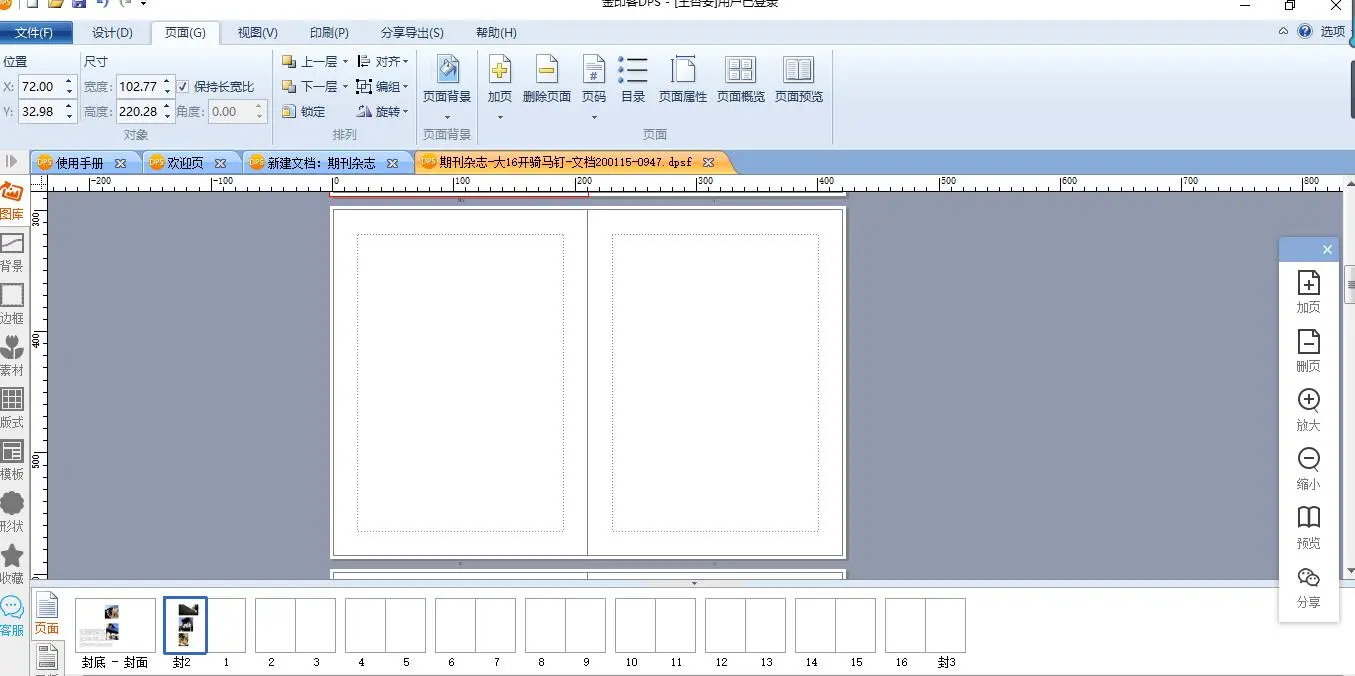The image size is (1355, 676).
Task: Expand left sidebar panel arrow
Action: [12, 161]
